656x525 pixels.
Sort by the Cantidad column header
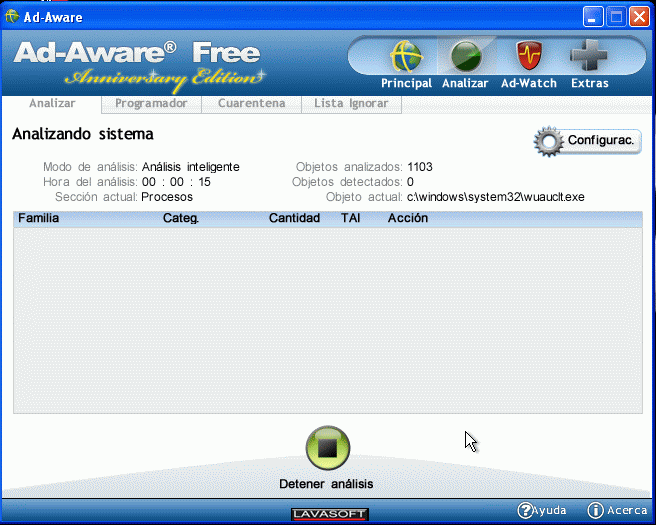coord(294,218)
